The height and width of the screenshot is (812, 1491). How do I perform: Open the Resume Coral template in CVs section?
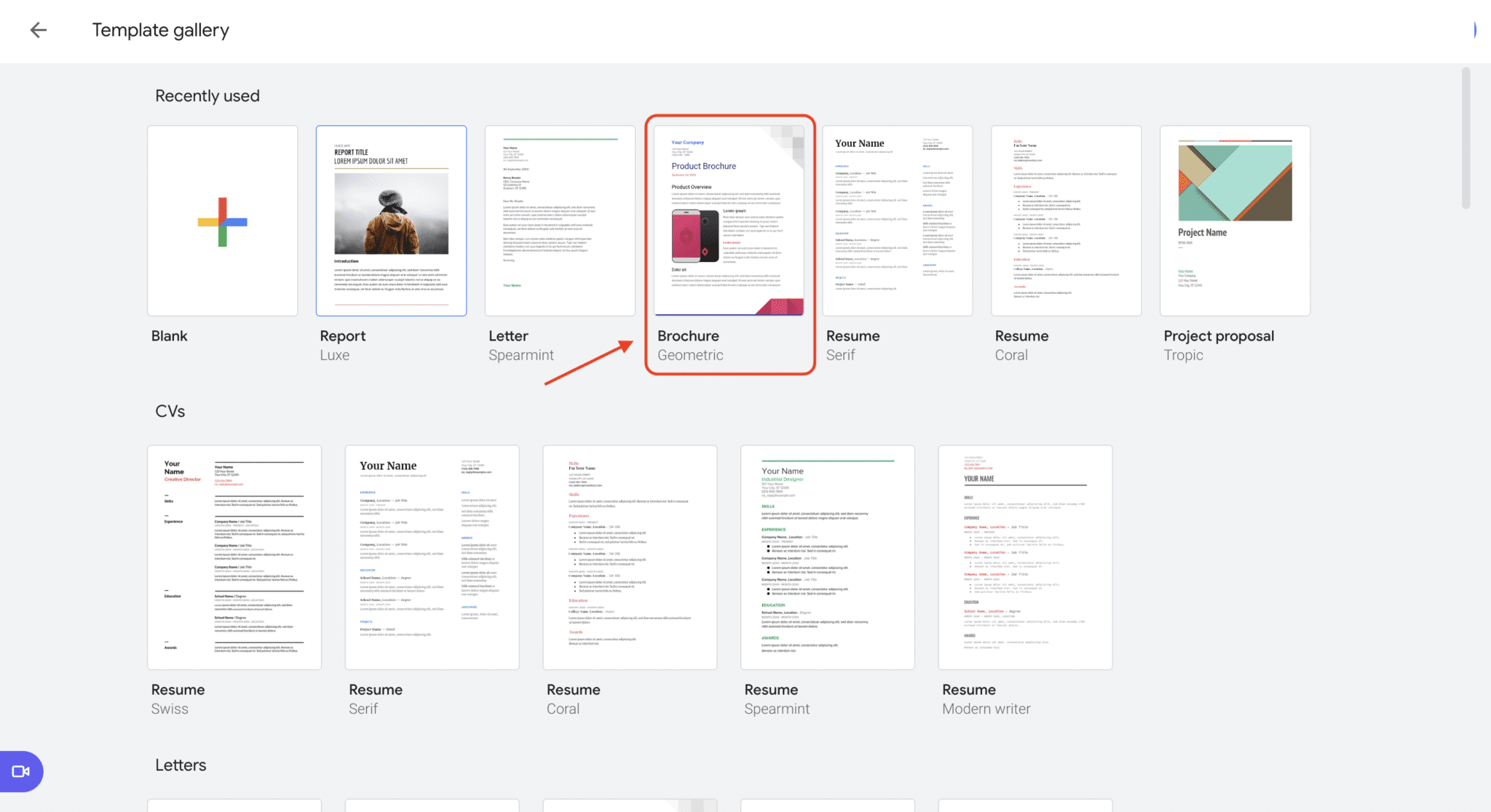coord(629,557)
